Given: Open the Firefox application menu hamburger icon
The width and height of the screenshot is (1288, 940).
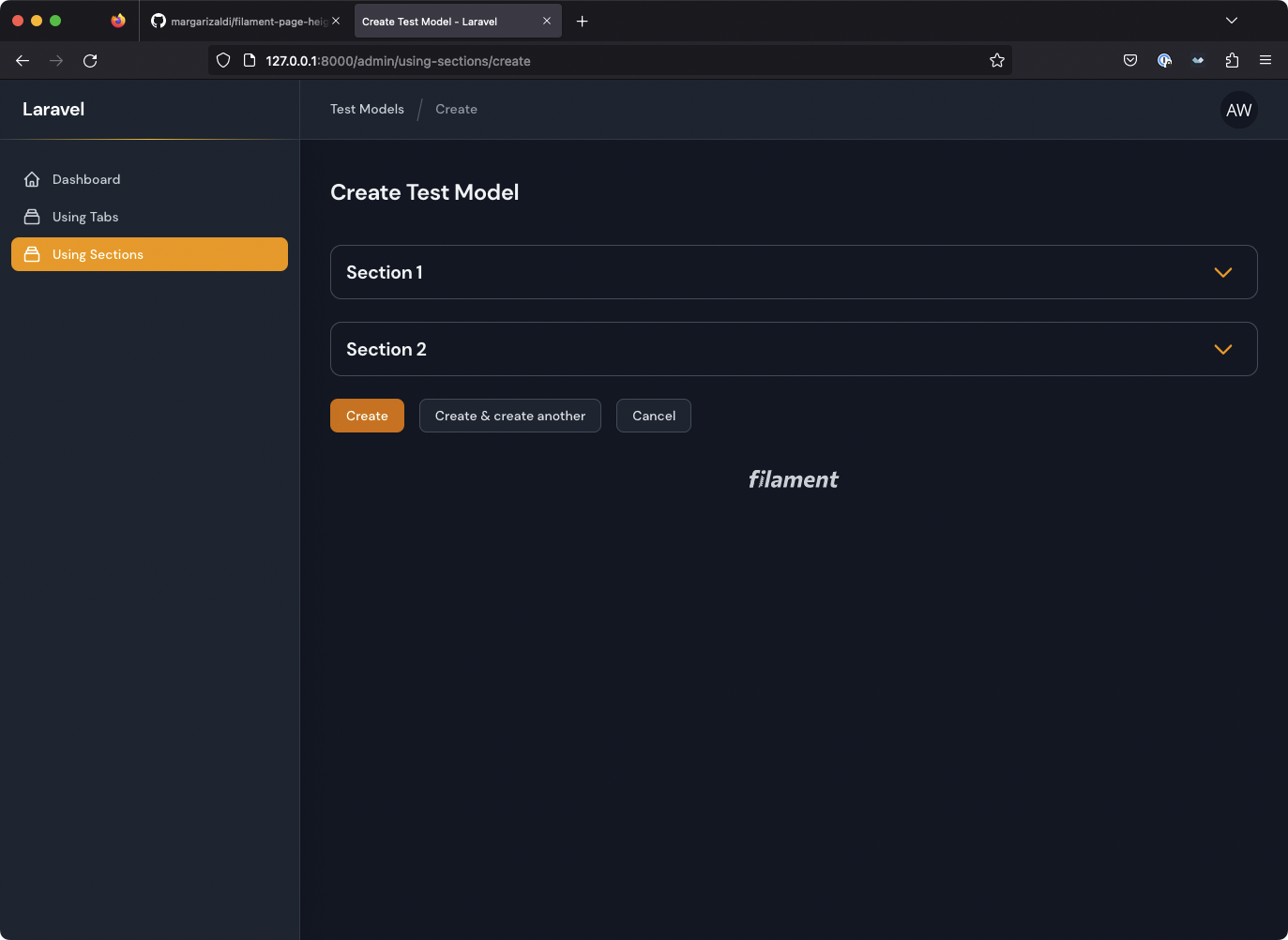Looking at the screenshot, I should tap(1265, 60).
